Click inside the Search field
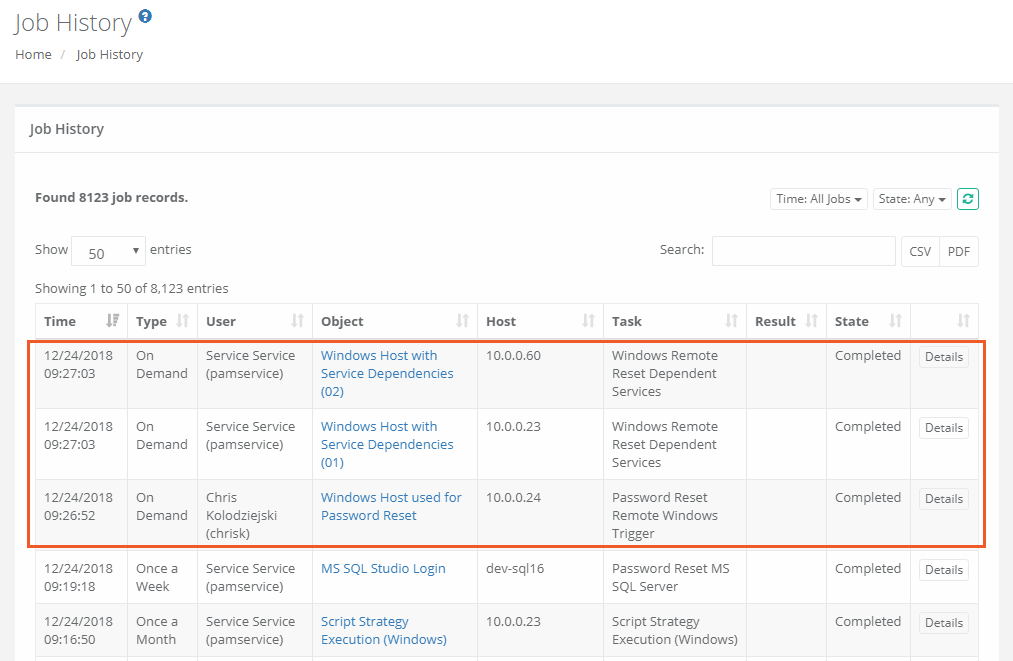Viewport: 1013px width, 661px height. (803, 251)
